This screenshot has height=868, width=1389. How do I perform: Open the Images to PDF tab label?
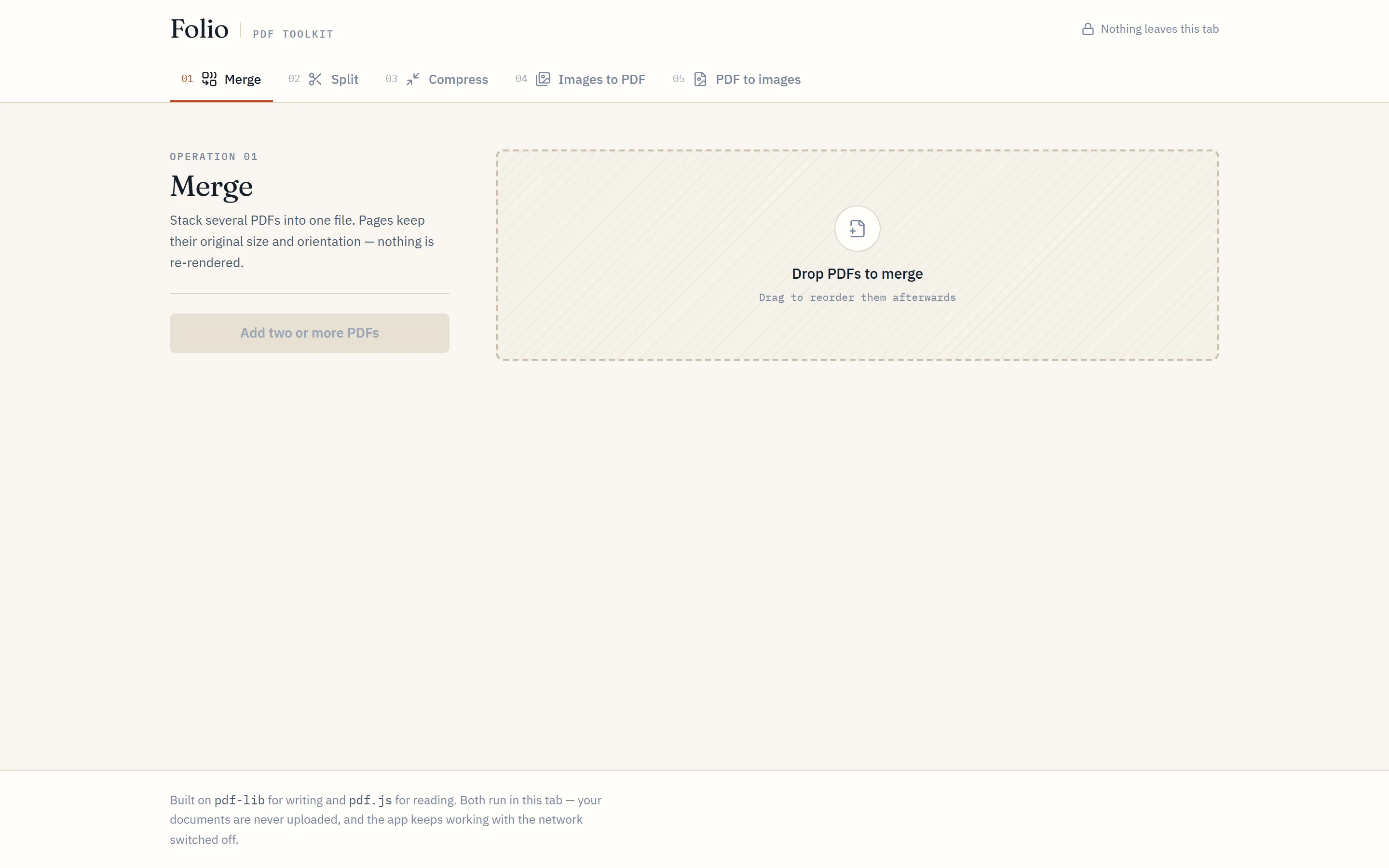(601, 79)
